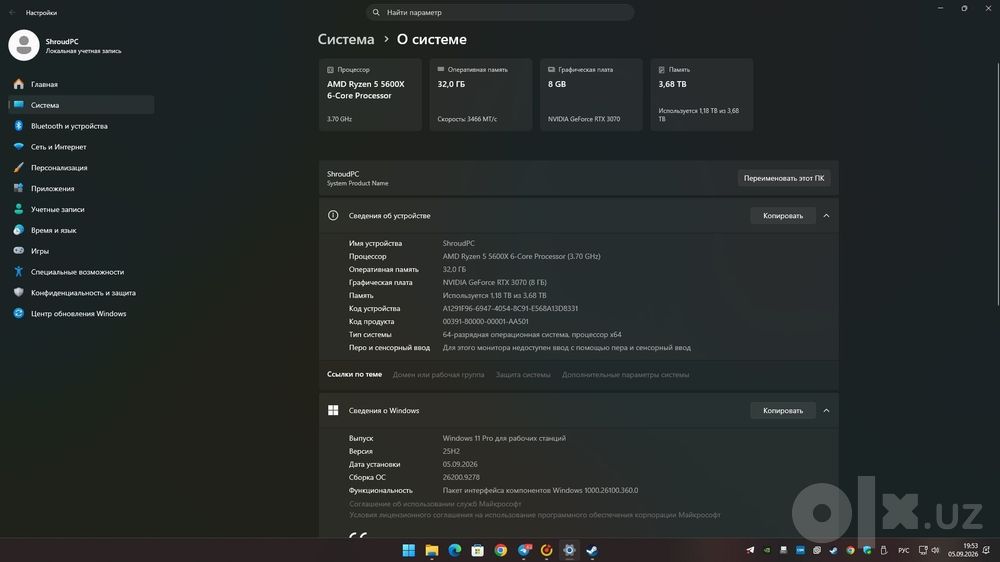Open Игры settings

81,251
